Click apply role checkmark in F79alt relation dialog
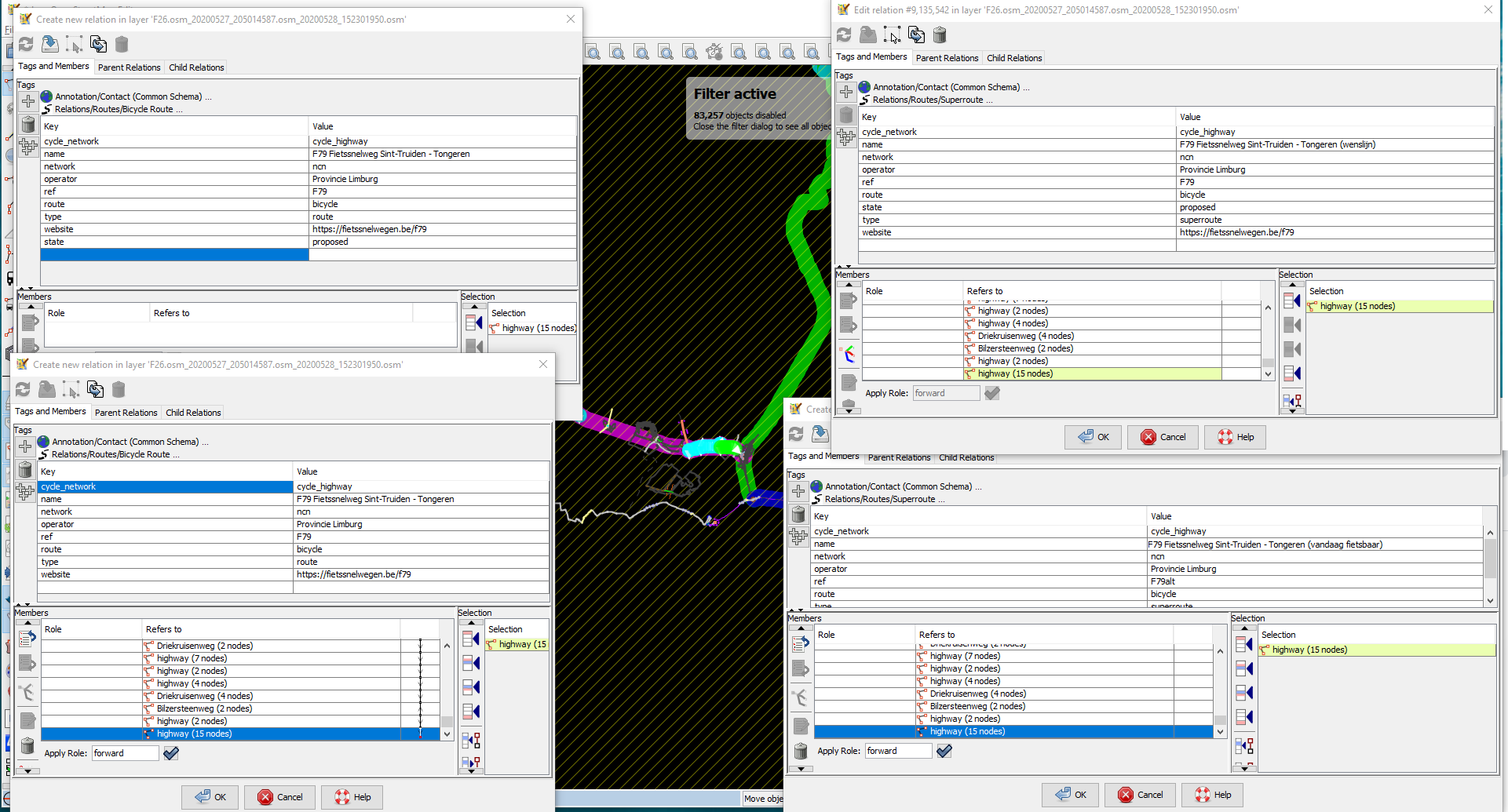Viewport: 1508px width, 812px height. [x=944, y=751]
